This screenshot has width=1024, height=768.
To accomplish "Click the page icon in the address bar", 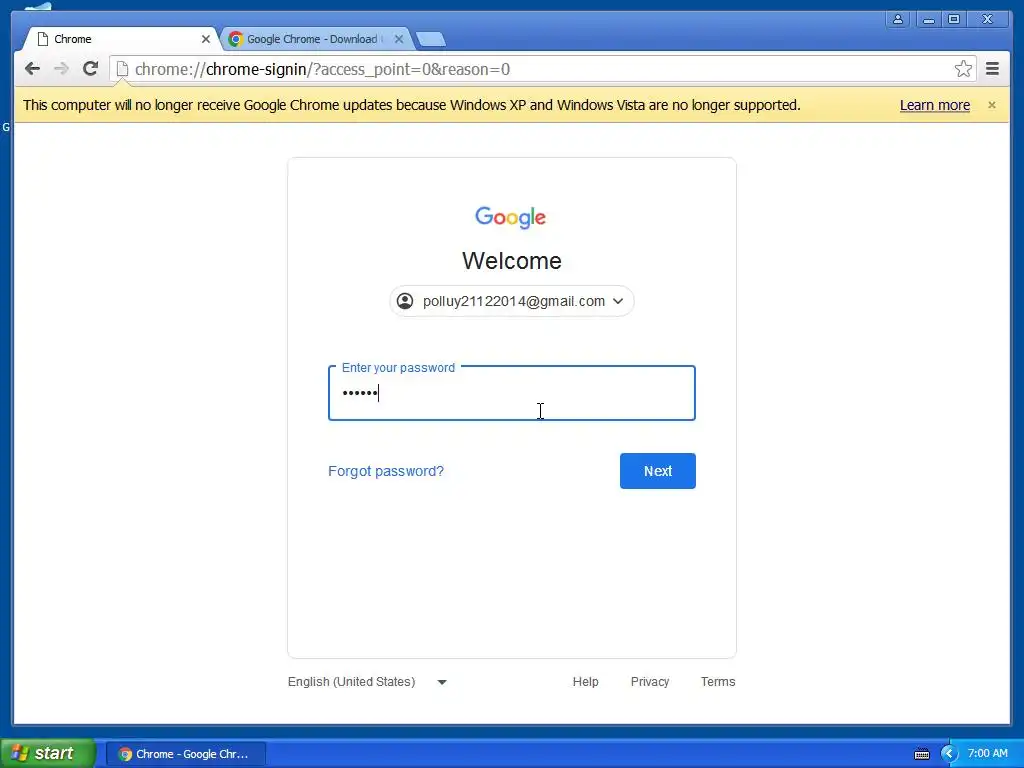I will pyautogui.click(x=121, y=69).
